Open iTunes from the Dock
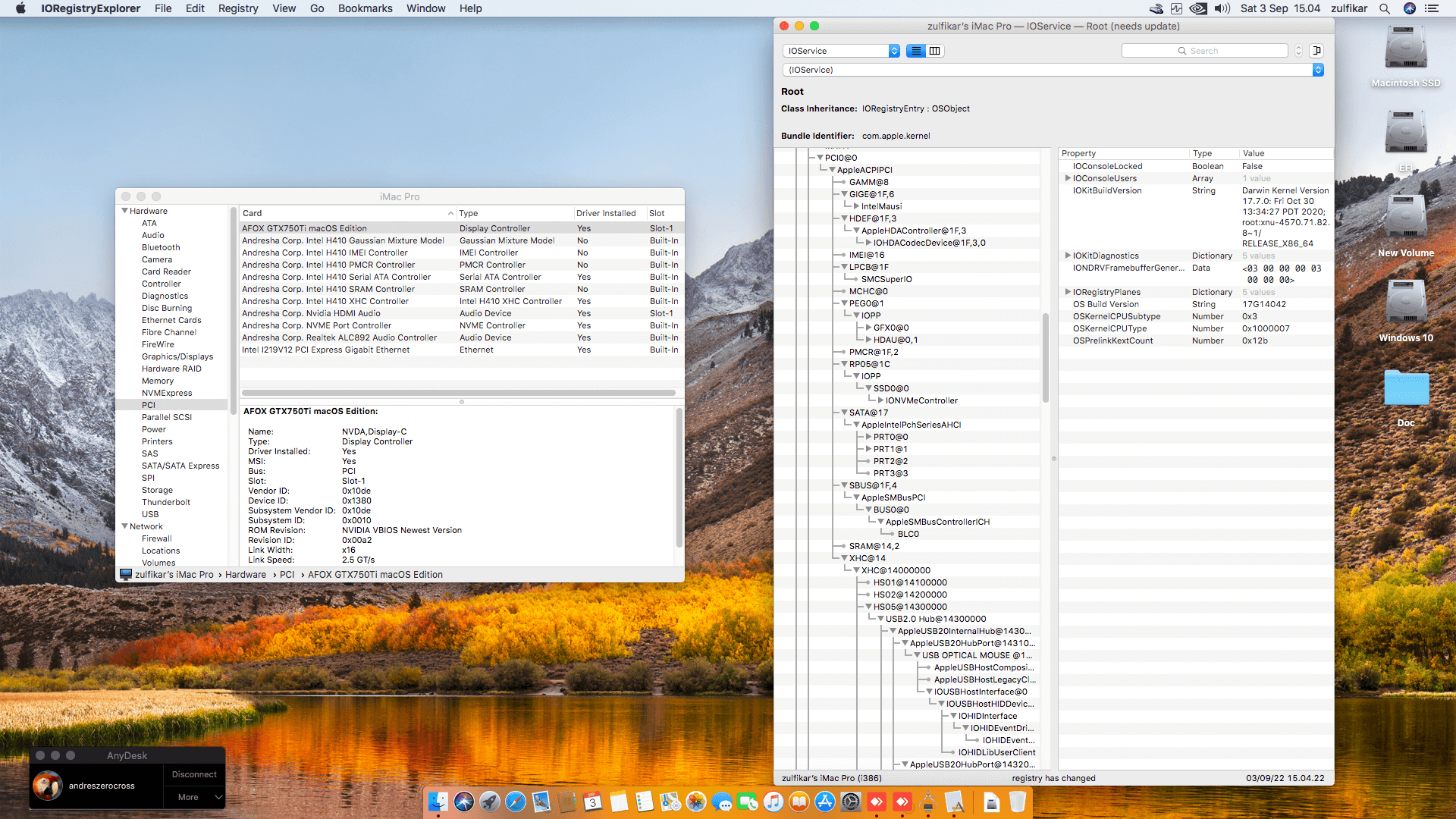This screenshot has width=1456, height=819. [x=773, y=802]
